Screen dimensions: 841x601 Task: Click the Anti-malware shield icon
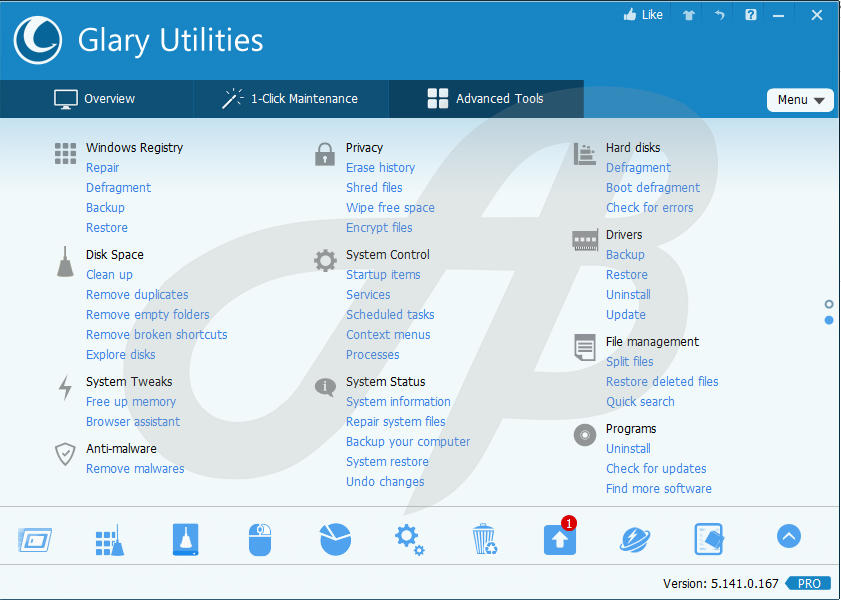coord(65,454)
